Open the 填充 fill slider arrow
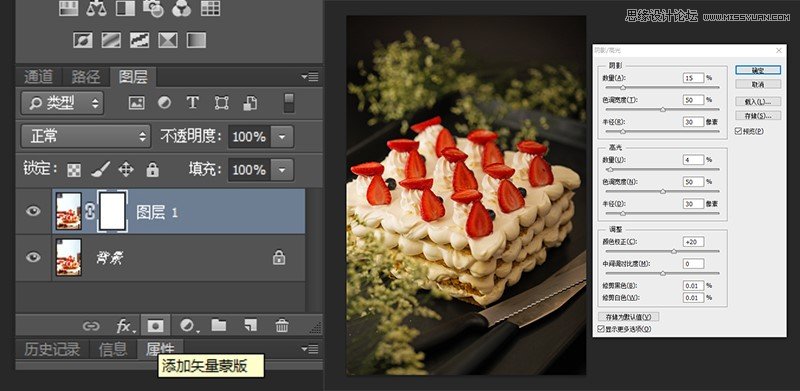800x391 pixels. [x=282, y=170]
